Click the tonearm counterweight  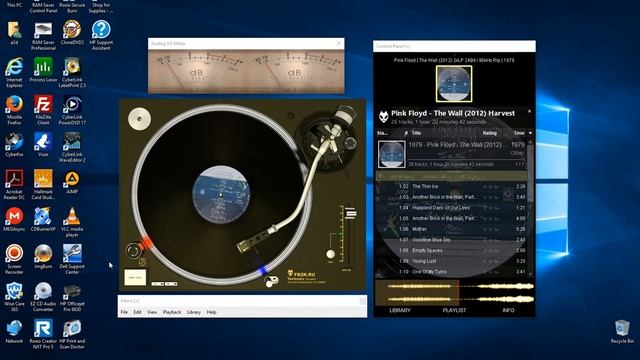click(x=345, y=114)
